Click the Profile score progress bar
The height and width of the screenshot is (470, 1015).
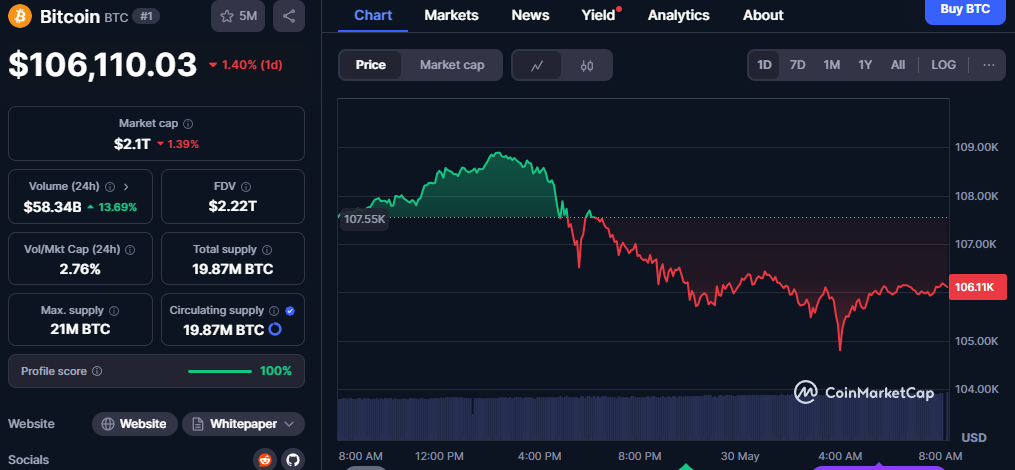(219, 372)
